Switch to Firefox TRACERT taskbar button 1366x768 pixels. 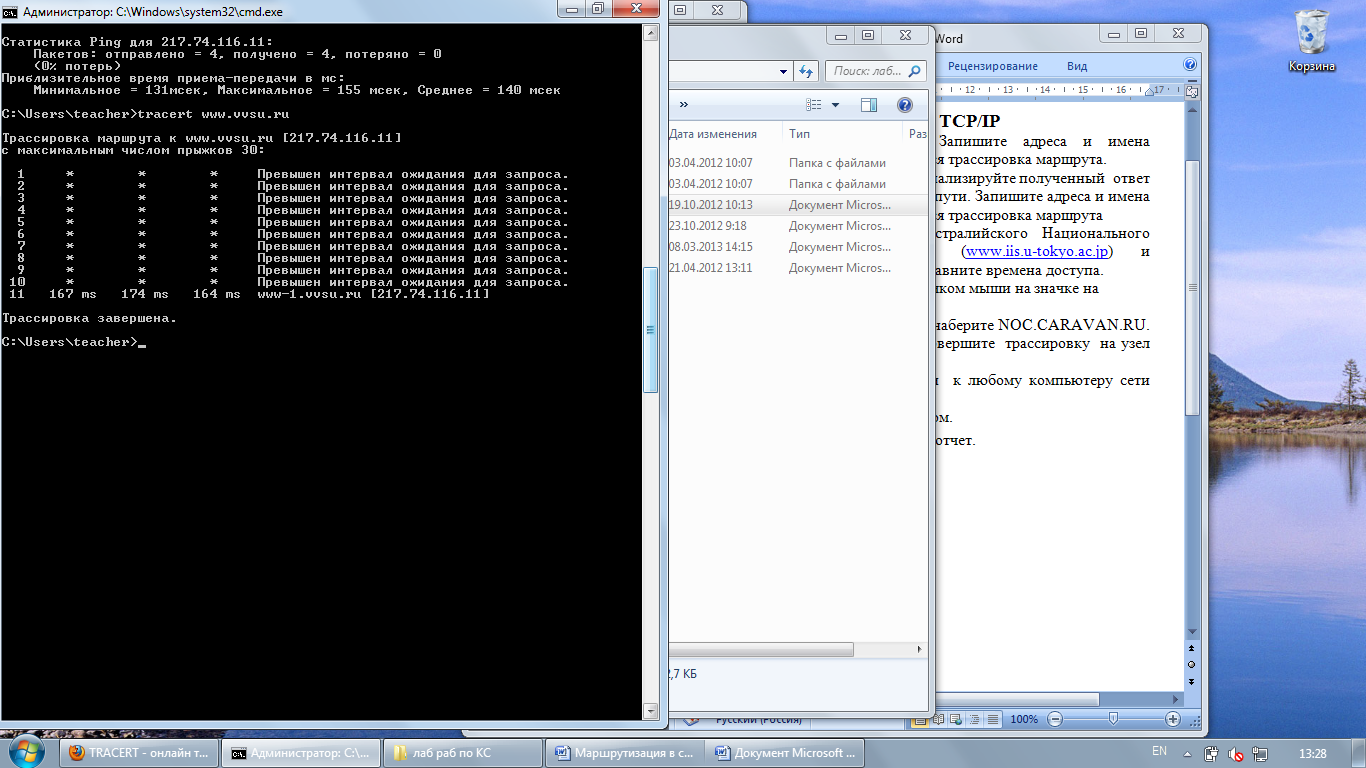tap(138, 753)
